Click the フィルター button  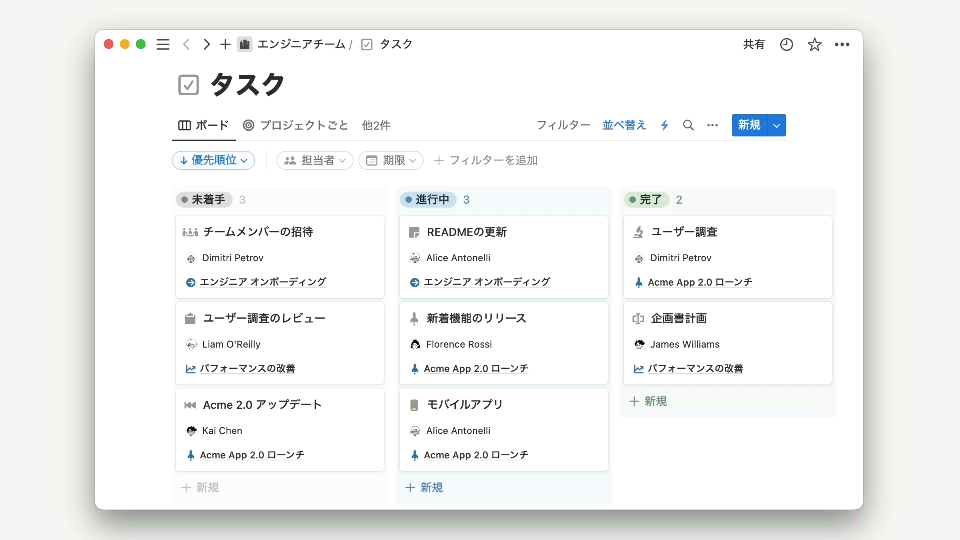click(x=563, y=125)
